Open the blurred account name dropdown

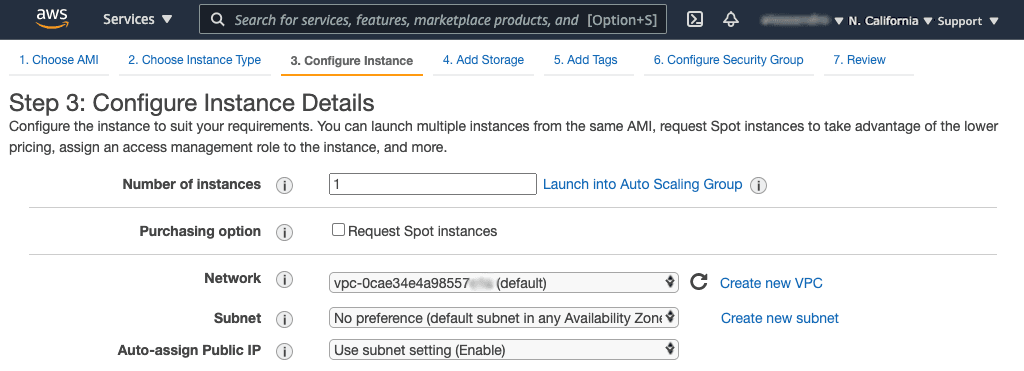point(803,21)
